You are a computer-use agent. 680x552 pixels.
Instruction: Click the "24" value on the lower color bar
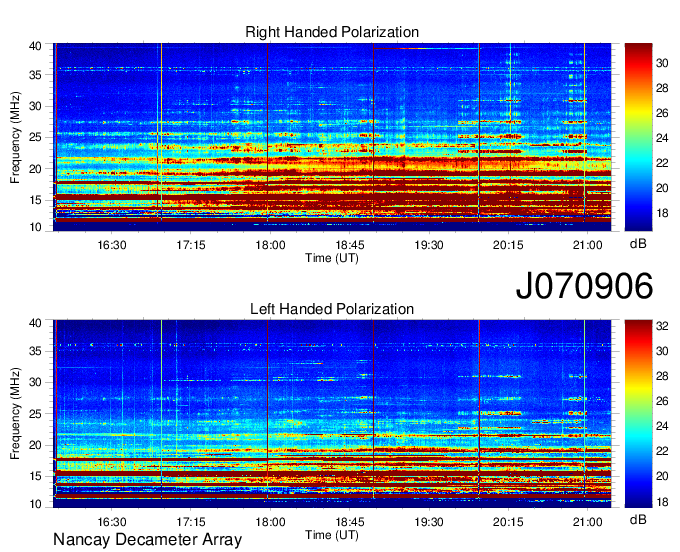point(662,426)
